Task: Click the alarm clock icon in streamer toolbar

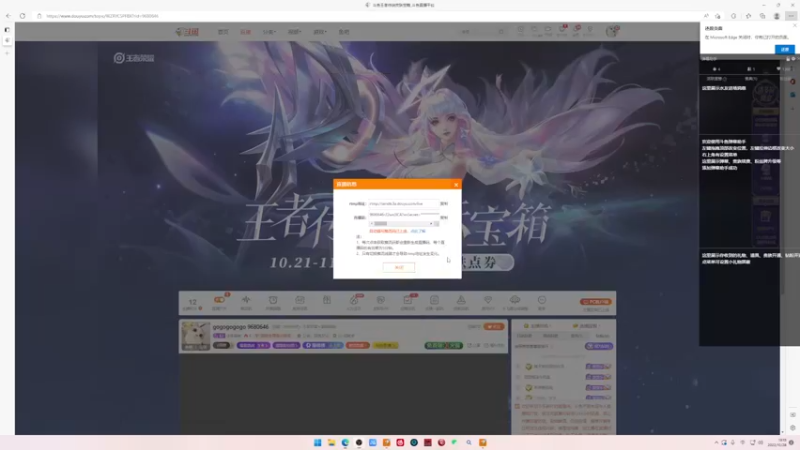Action: pos(273,301)
